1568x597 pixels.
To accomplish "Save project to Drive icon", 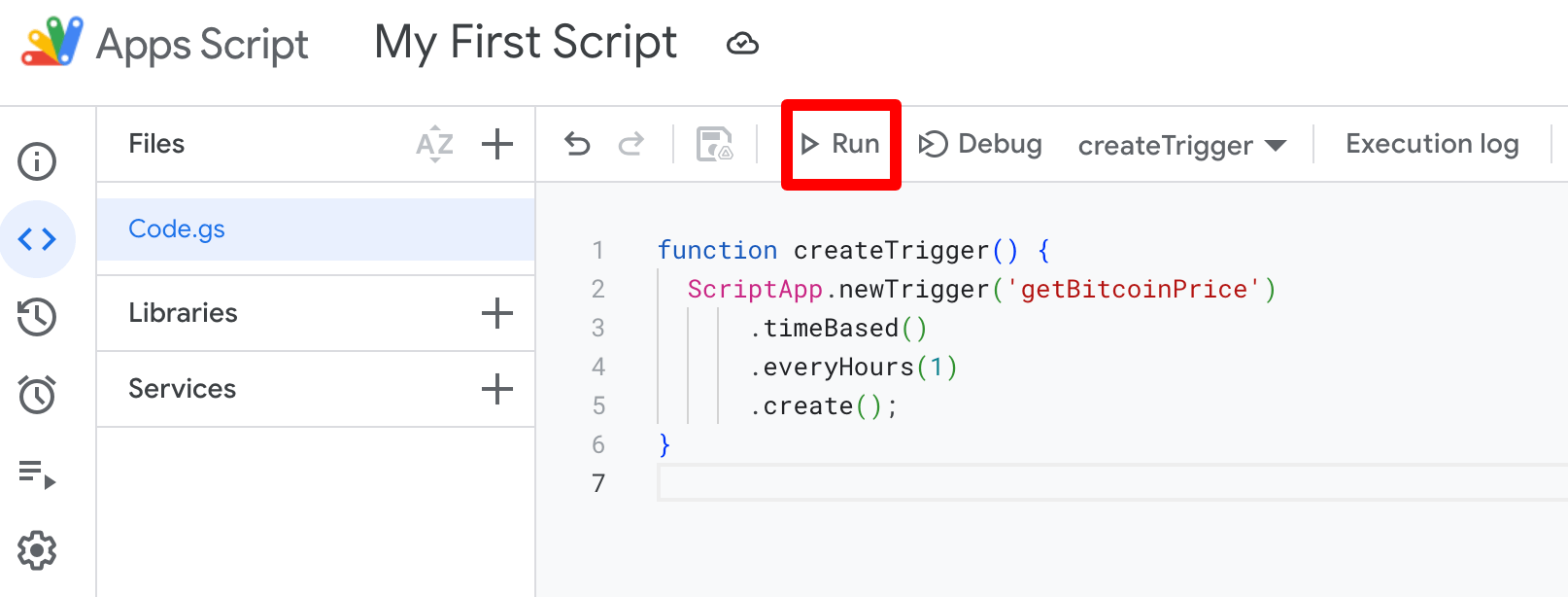I will pyautogui.click(x=715, y=144).
